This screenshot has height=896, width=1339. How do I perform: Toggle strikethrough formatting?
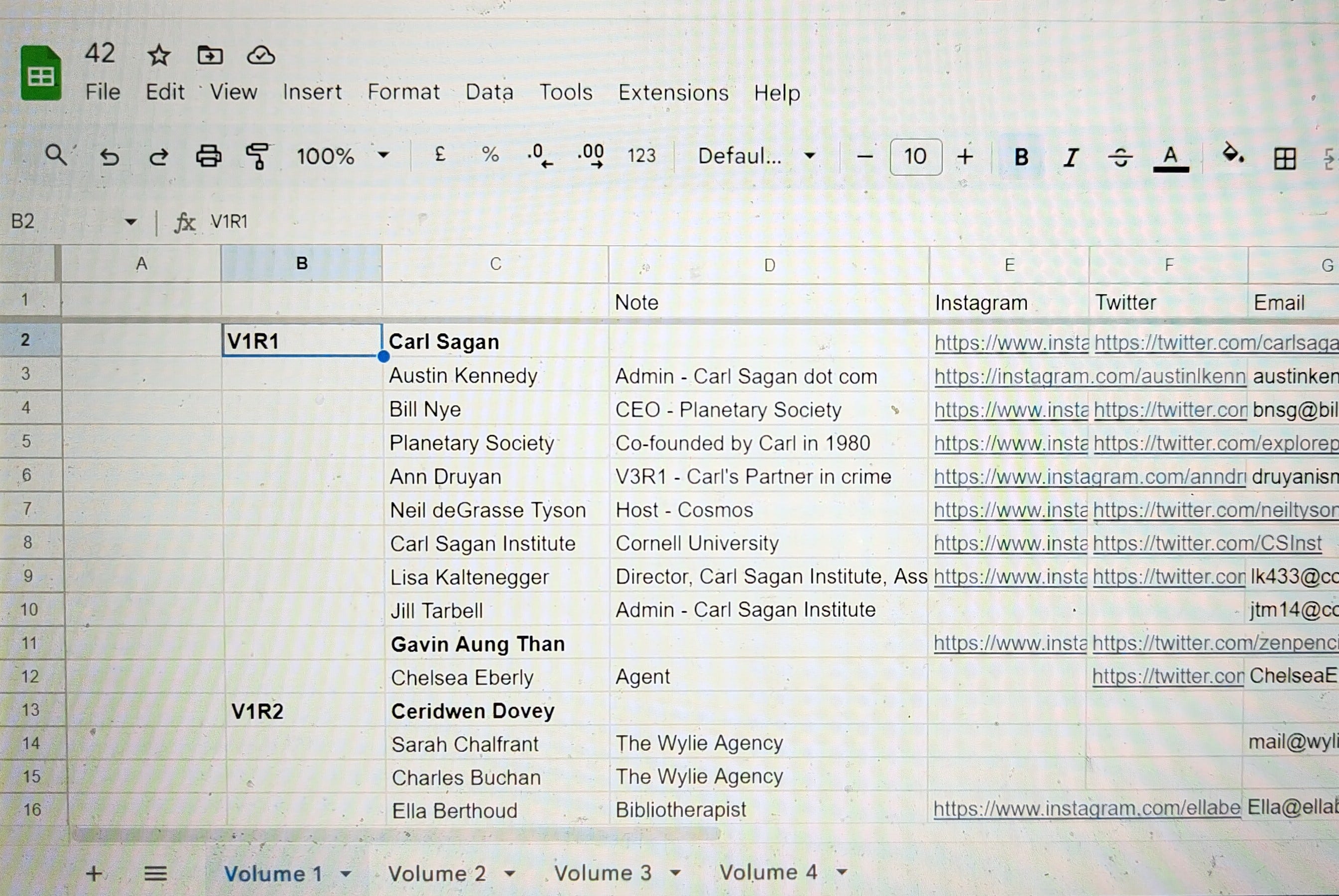[x=1120, y=157]
